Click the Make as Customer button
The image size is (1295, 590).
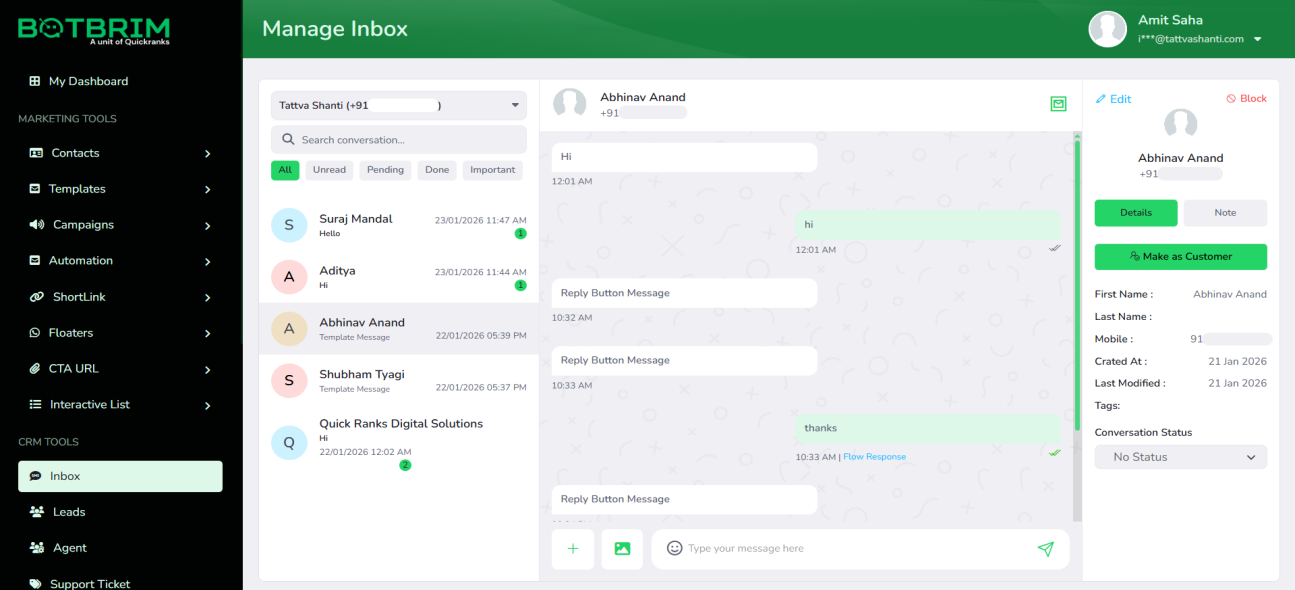pos(1180,257)
